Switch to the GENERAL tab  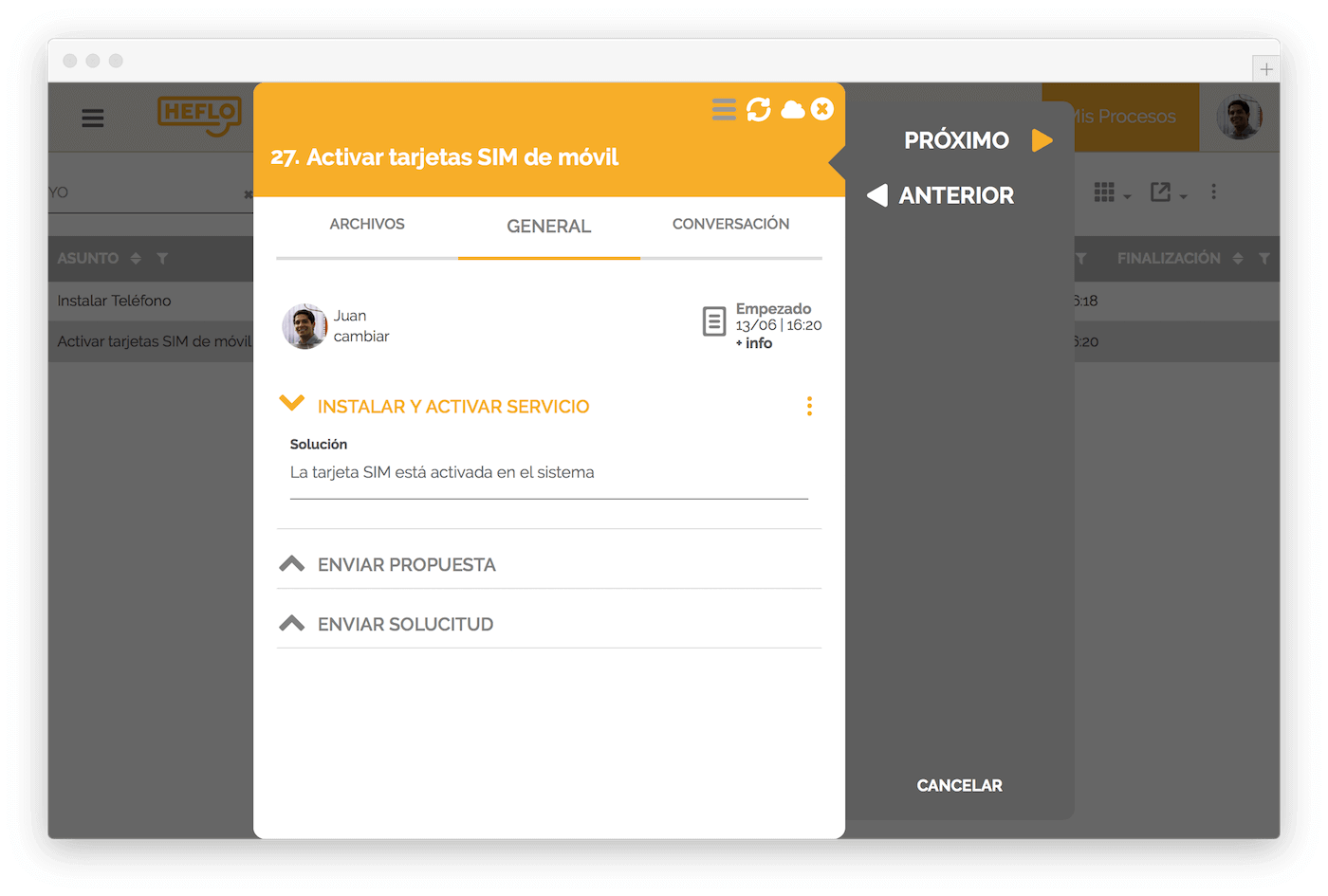tap(549, 227)
